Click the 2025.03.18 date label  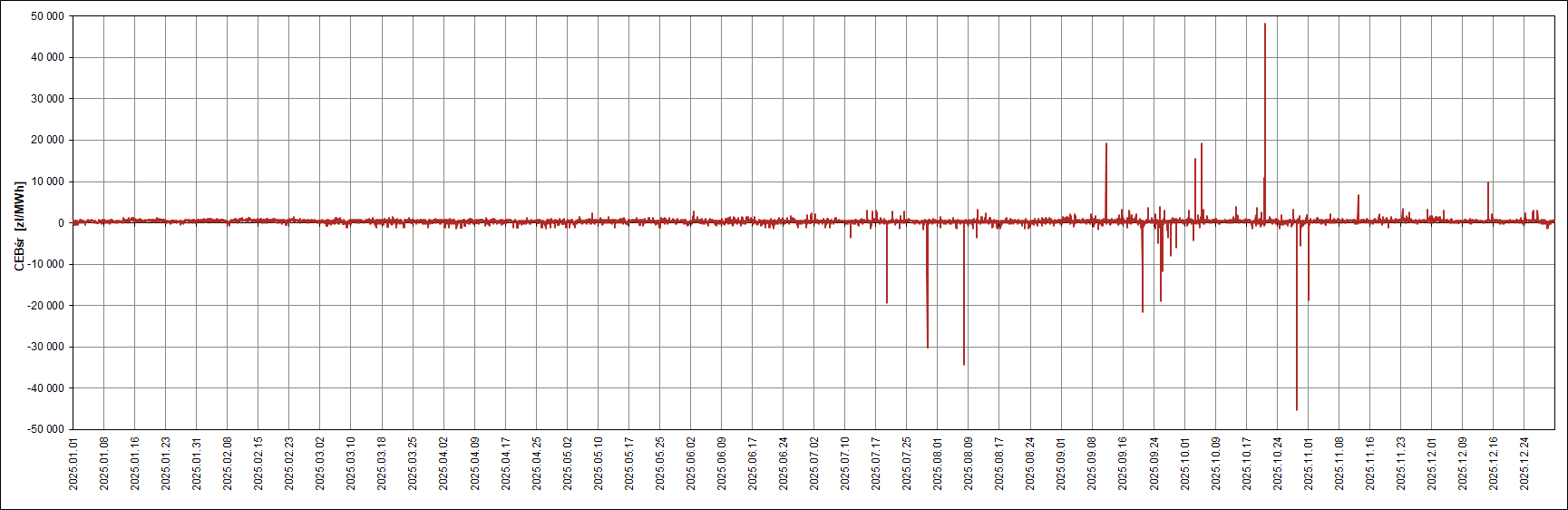[382, 463]
